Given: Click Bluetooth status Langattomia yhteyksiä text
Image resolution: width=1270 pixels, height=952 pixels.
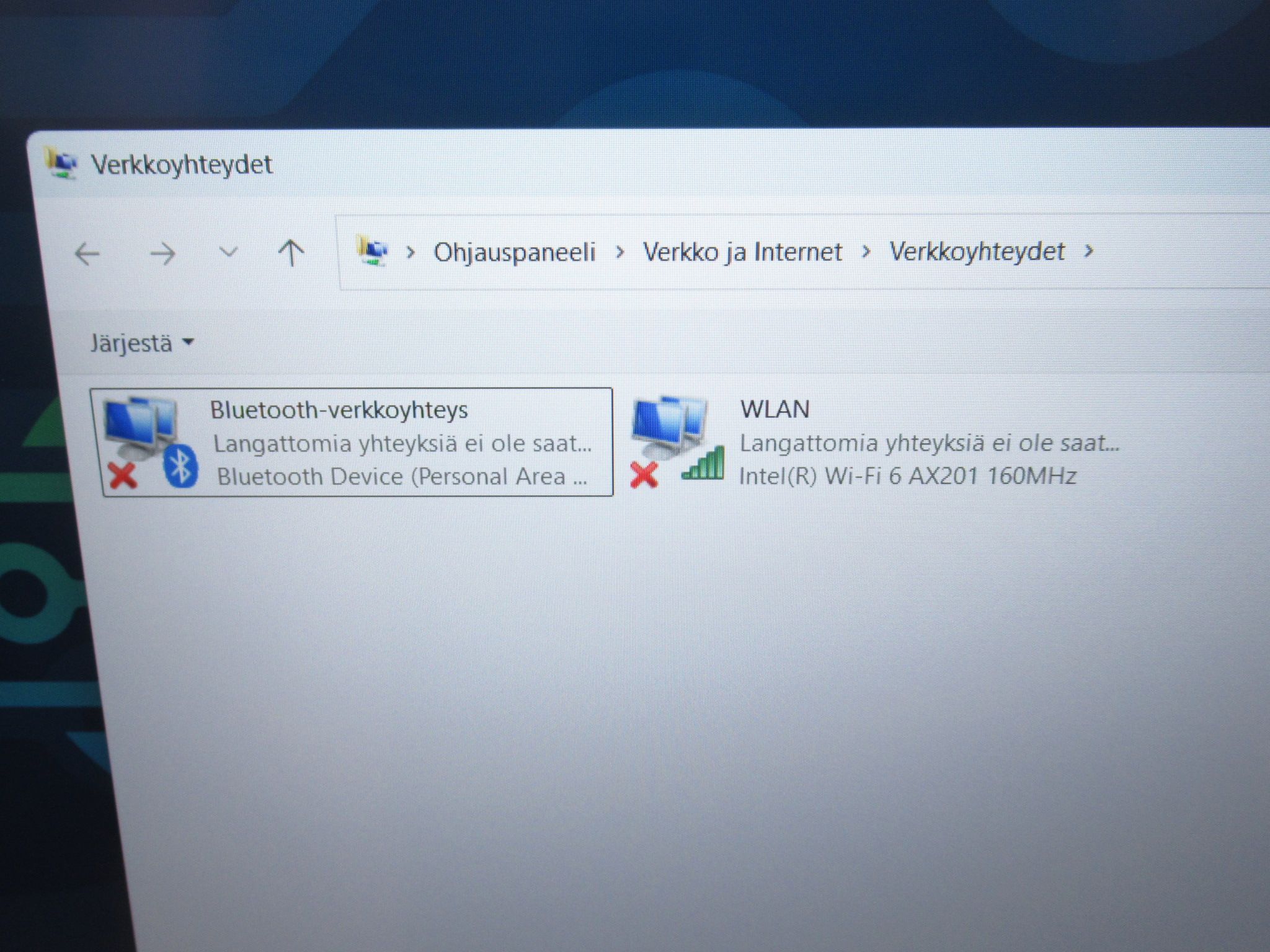Looking at the screenshot, I should (x=402, y=444).
